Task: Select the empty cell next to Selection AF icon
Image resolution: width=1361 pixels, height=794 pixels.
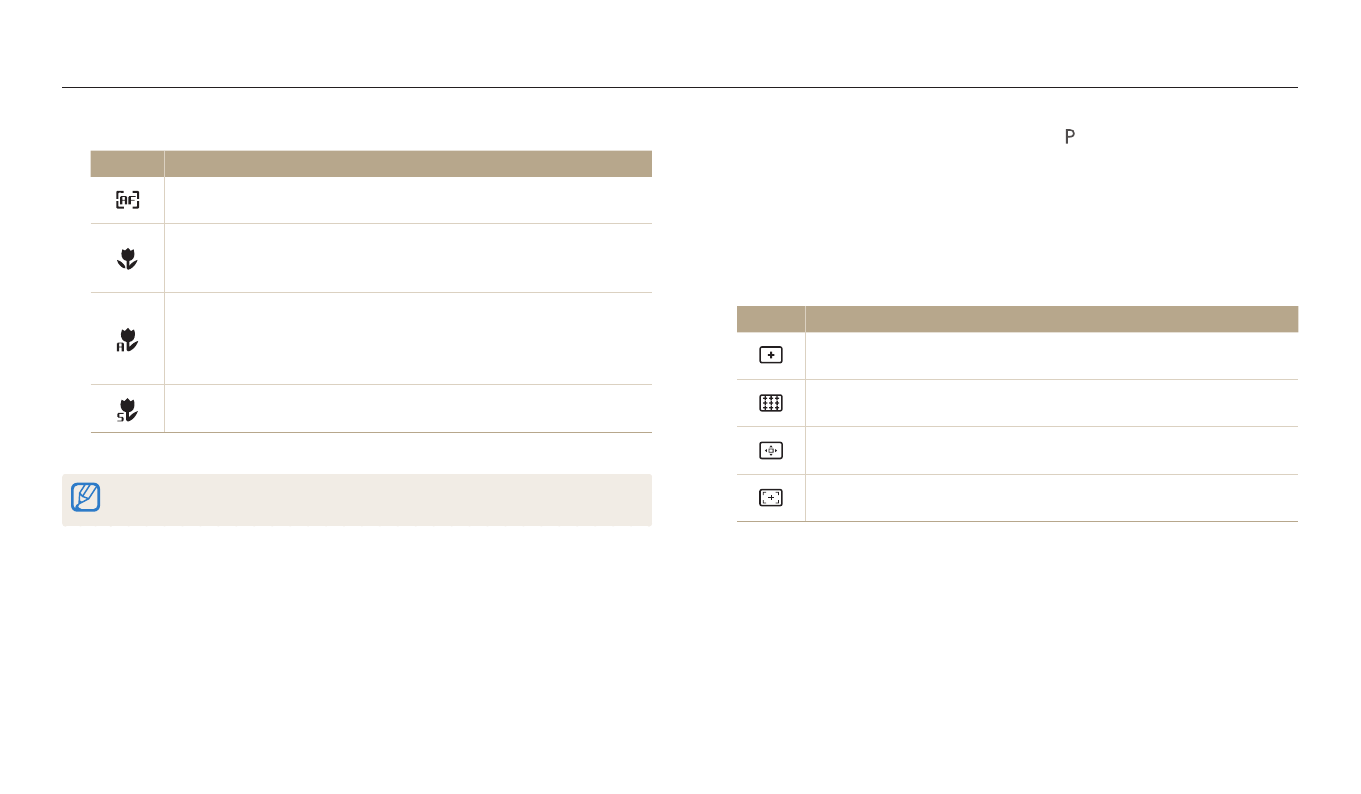Action: [x=1051, y=450]
